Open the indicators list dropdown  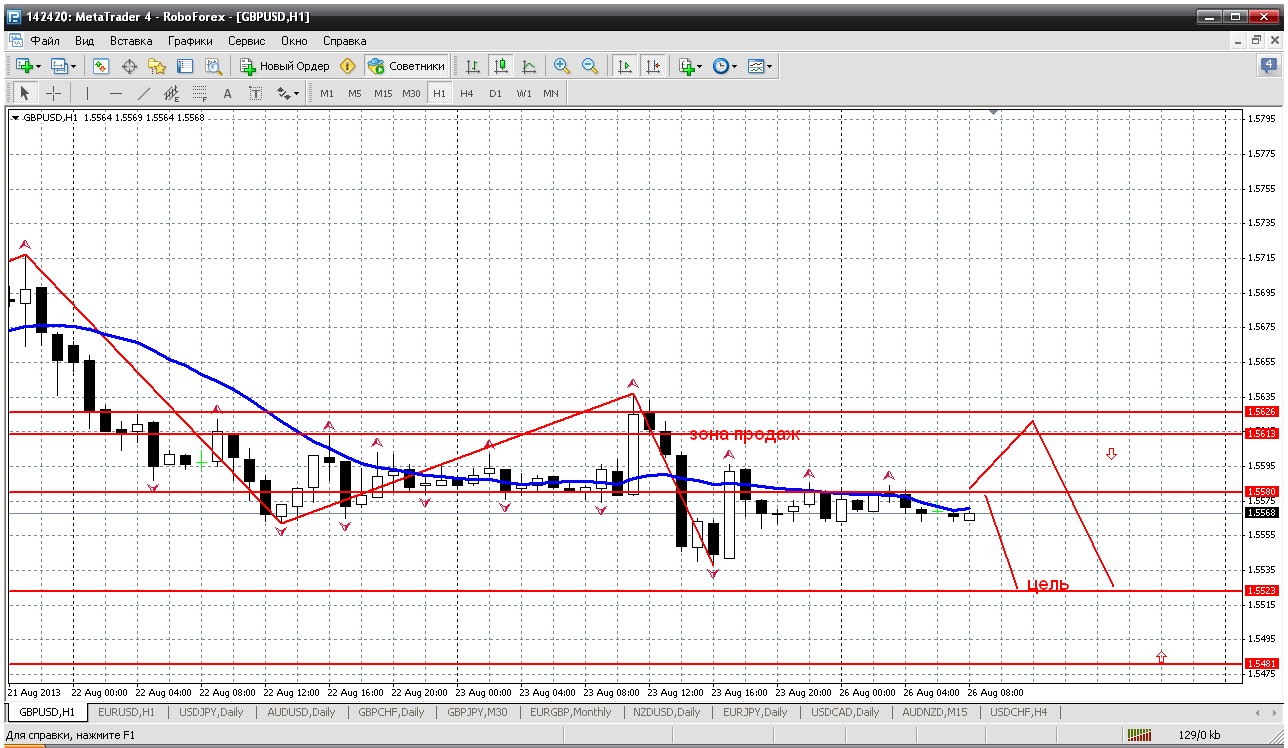coord(690,66)
